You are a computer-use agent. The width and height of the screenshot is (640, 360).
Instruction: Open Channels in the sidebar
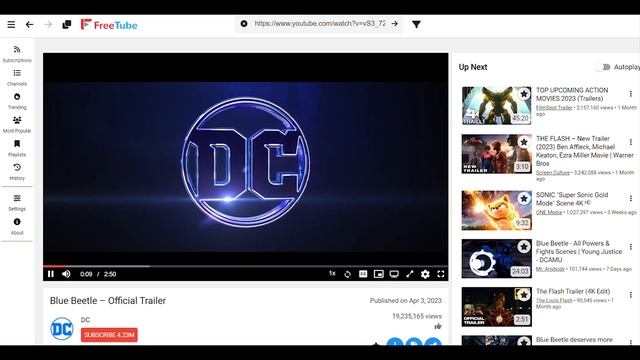tap(17, 78)
